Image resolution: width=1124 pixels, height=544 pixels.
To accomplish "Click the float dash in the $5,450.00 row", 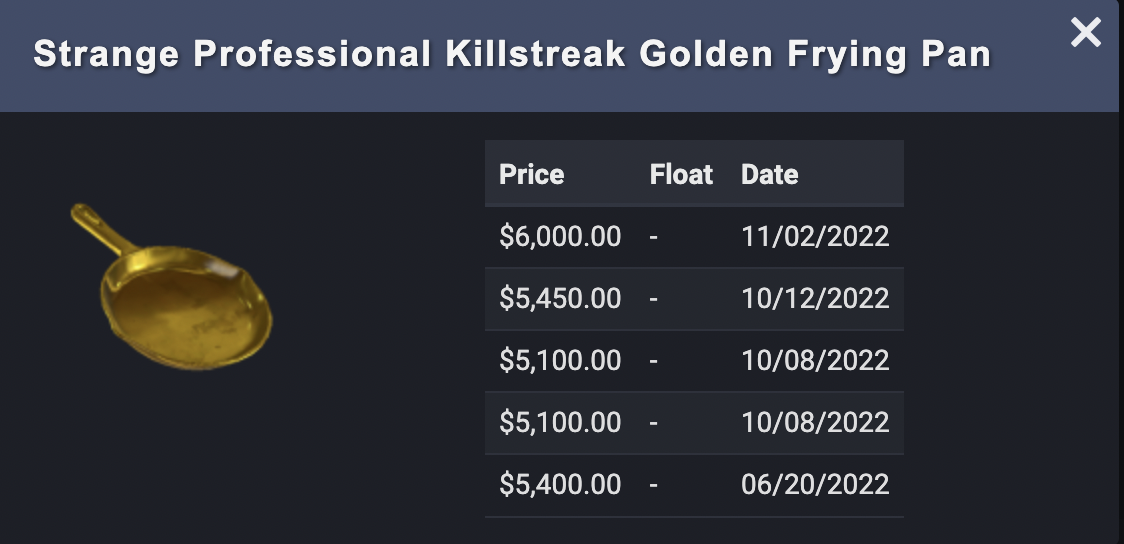I will [x=654, y=299].
